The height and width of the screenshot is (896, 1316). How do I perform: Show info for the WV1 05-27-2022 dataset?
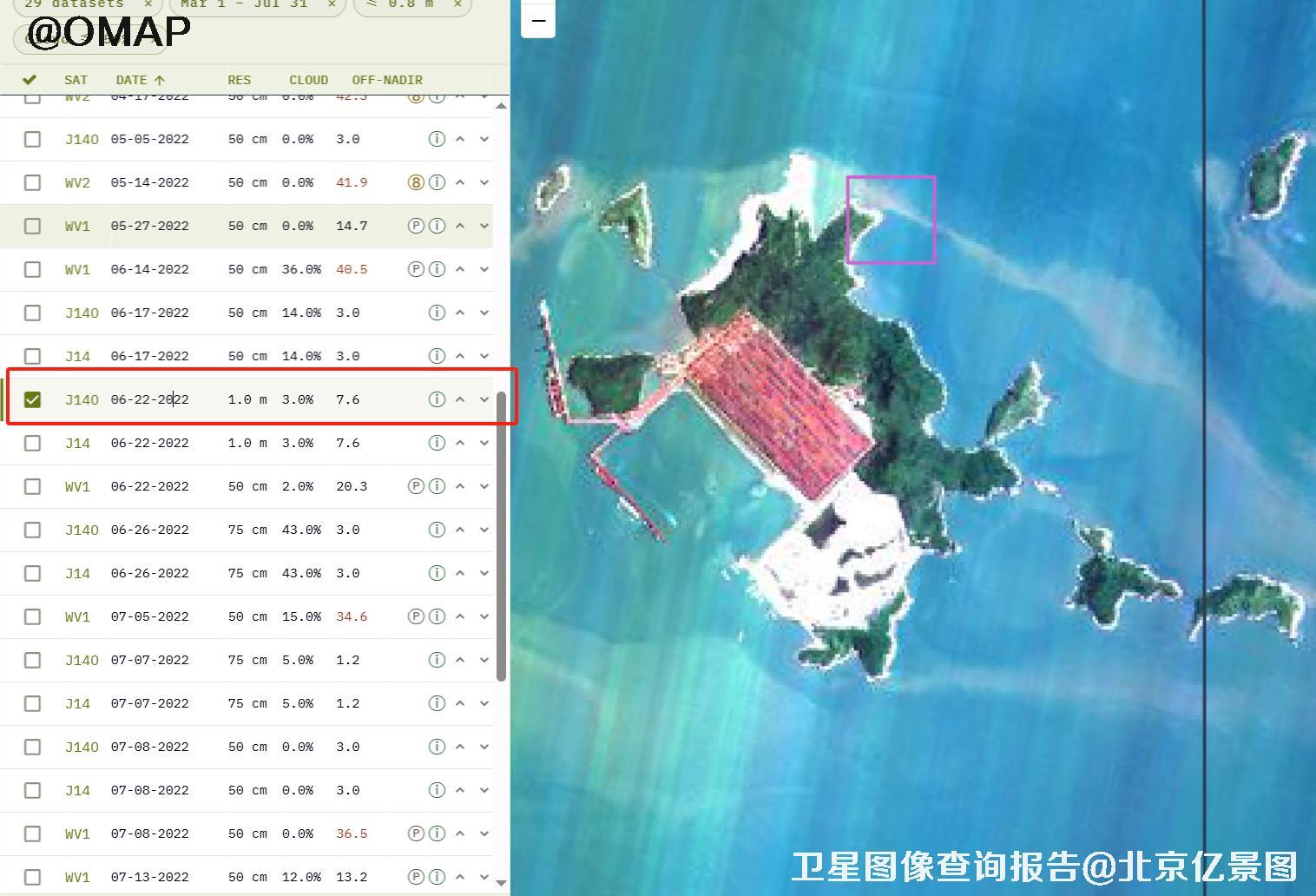[437, 226]
